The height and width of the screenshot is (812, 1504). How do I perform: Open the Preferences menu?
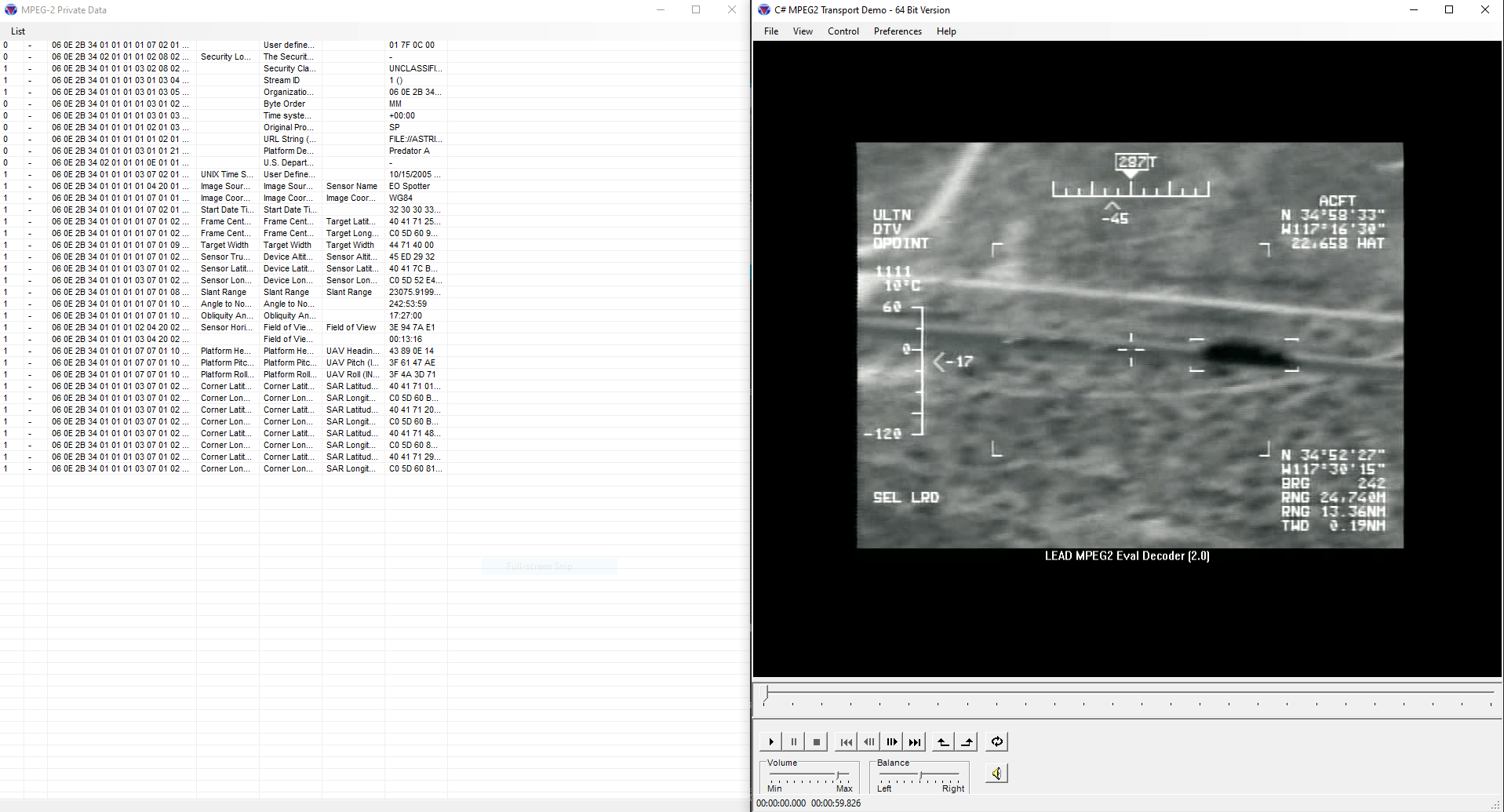898,31
